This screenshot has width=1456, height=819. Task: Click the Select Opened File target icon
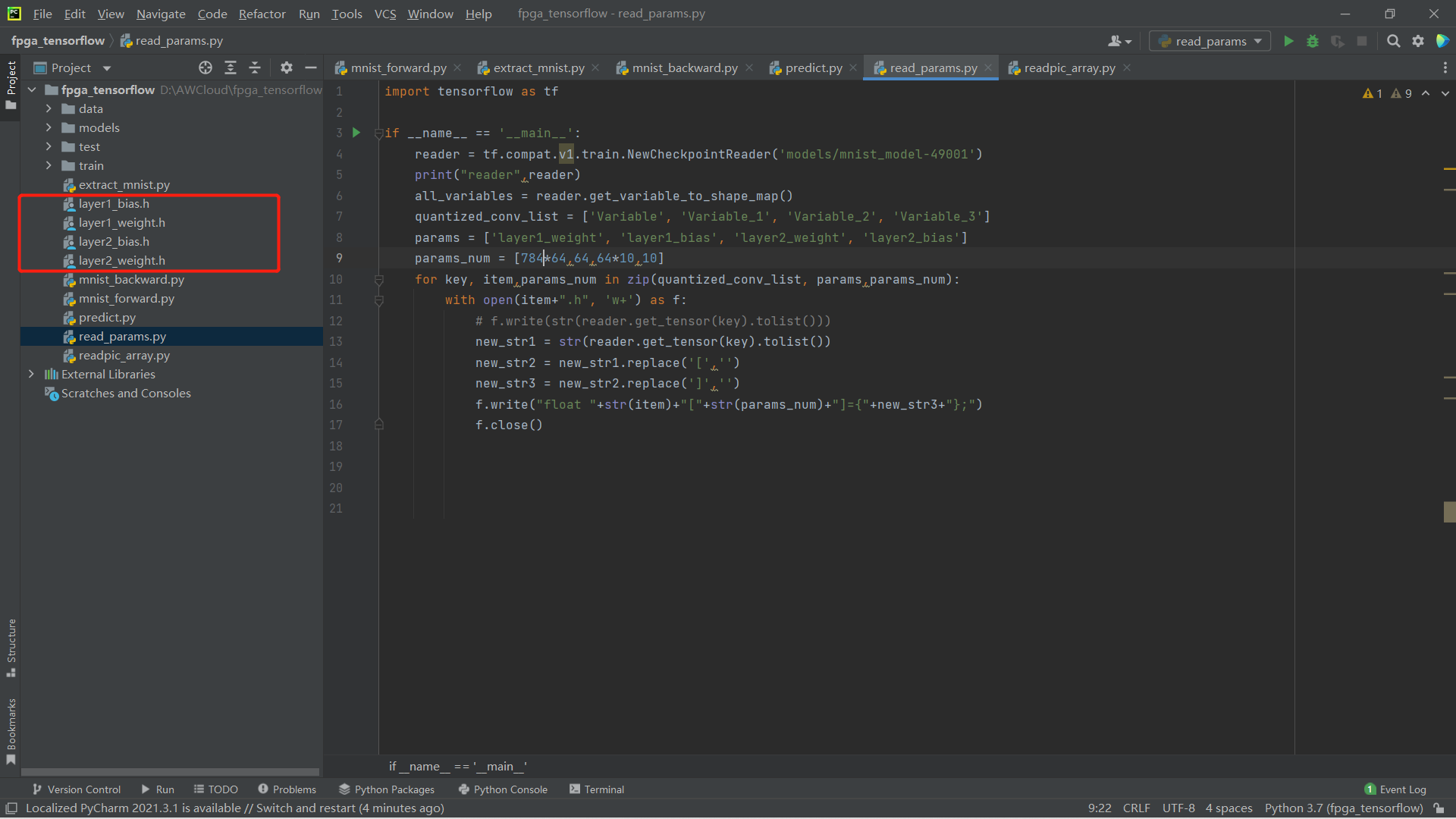[206, 67]
